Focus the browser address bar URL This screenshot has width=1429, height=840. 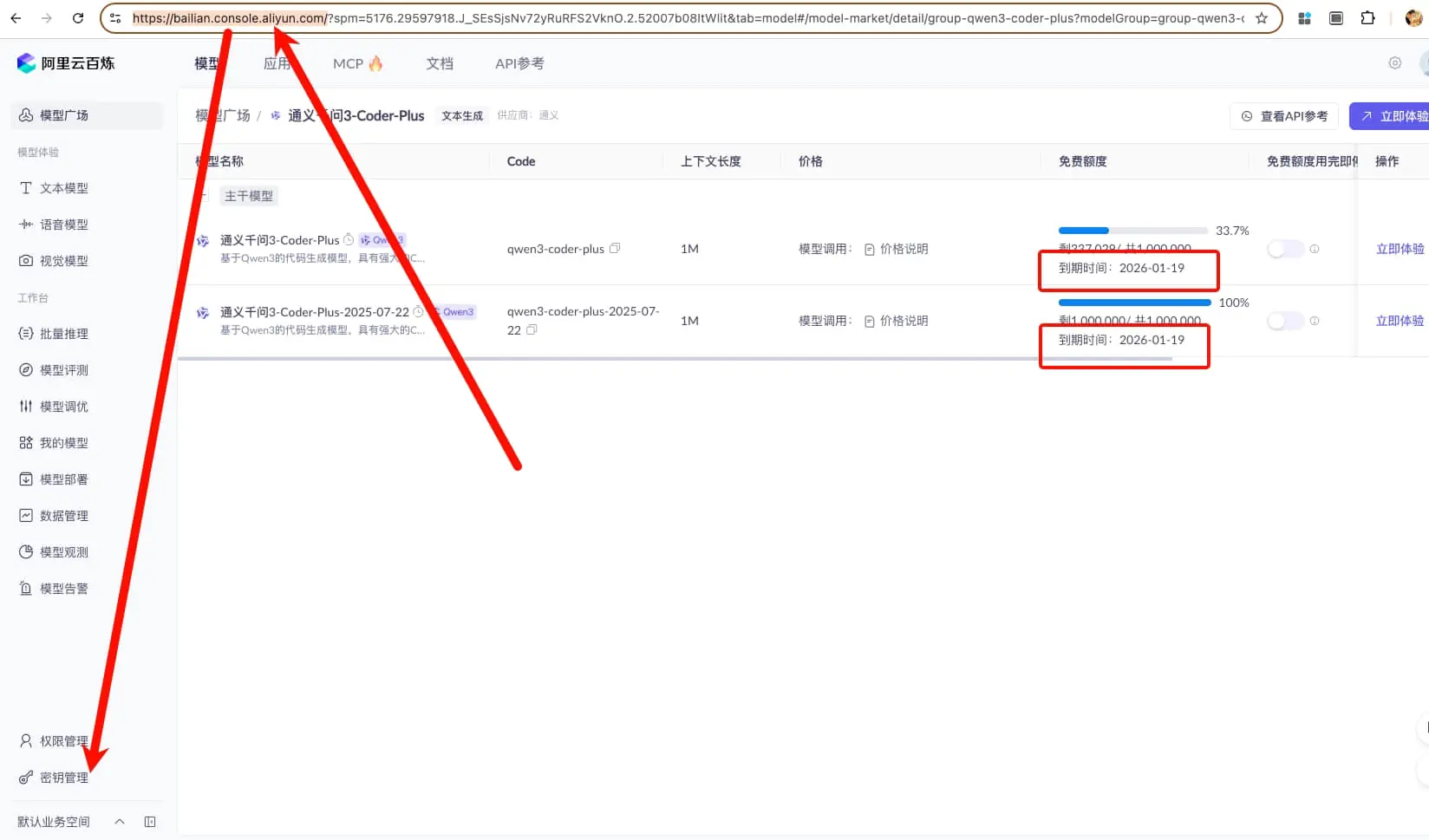(x=688, y=18)
